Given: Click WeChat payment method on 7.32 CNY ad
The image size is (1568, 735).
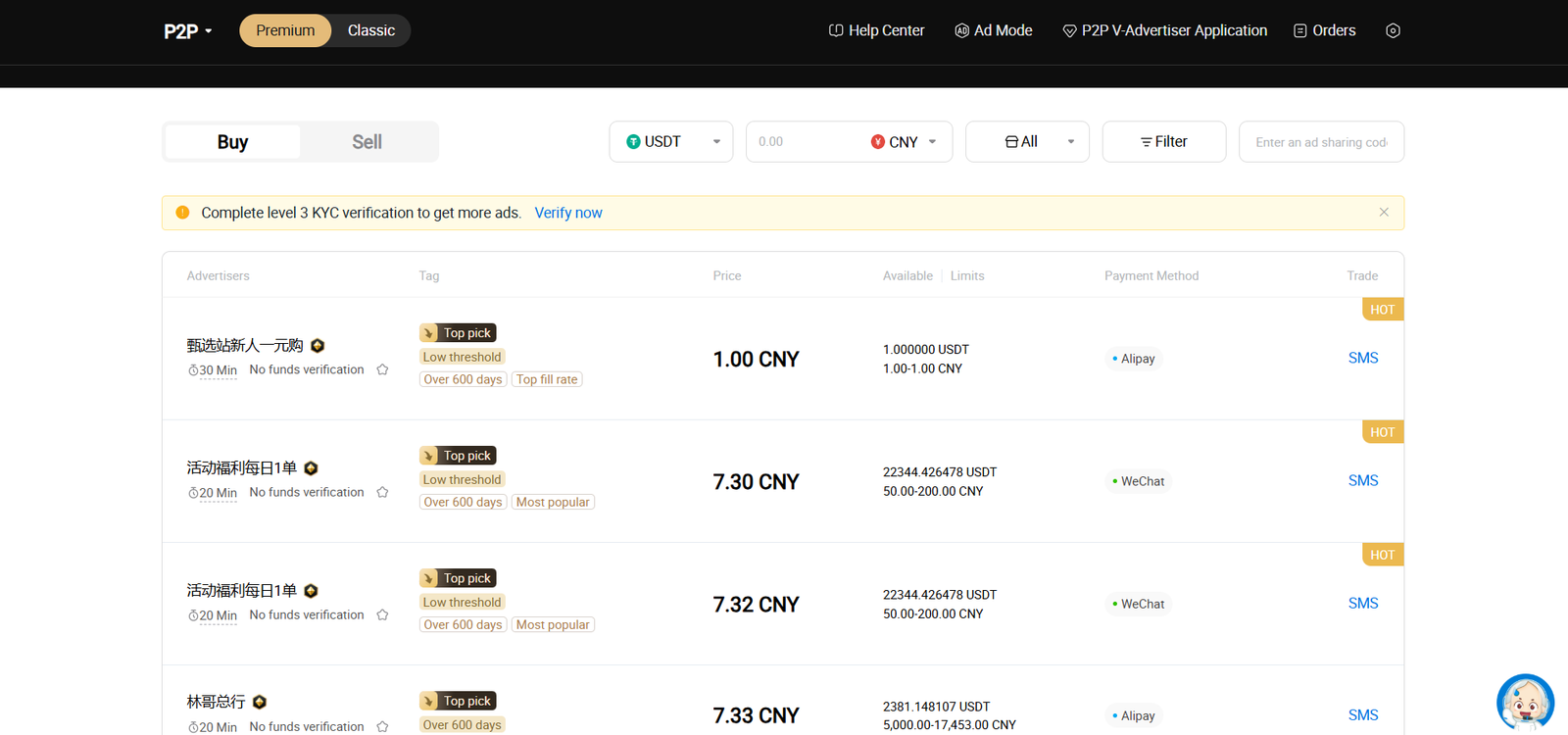Looking at the screenshot, I should coord(1138,604).
